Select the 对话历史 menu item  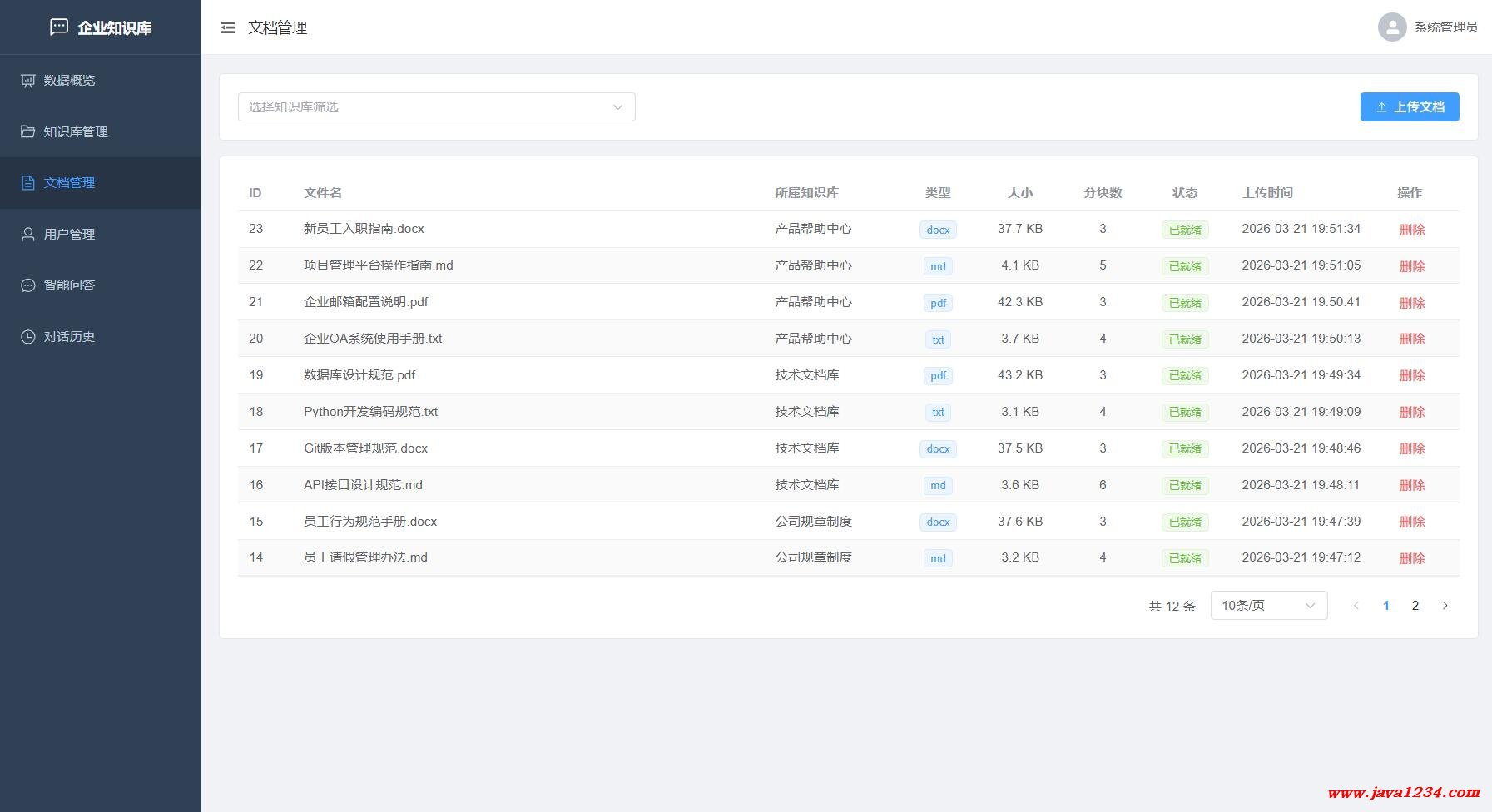click(70, 337)
